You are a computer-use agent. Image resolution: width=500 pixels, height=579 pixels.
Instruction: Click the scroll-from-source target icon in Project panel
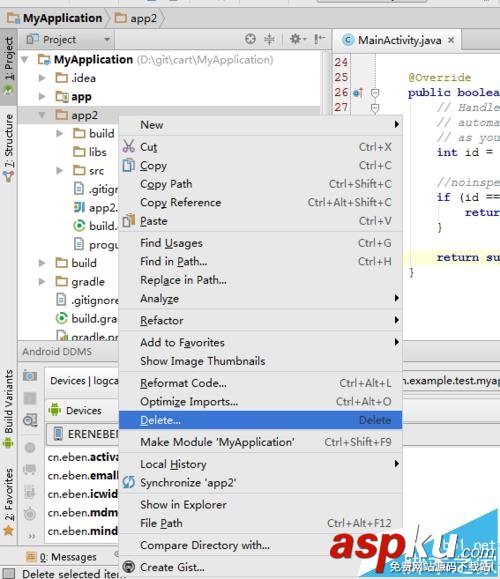coord(250,39)
